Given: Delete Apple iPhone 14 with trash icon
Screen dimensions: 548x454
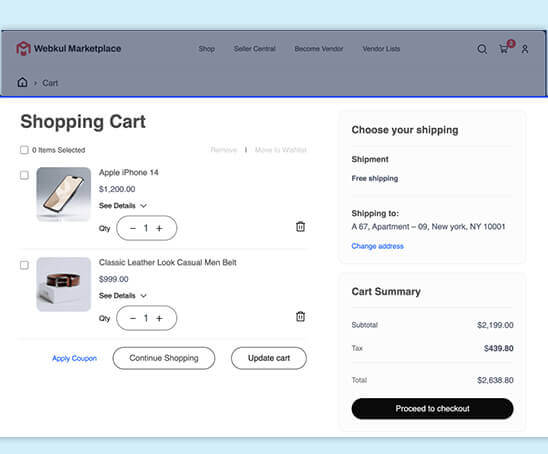Looking at the screenshot, I should (300, 226).
